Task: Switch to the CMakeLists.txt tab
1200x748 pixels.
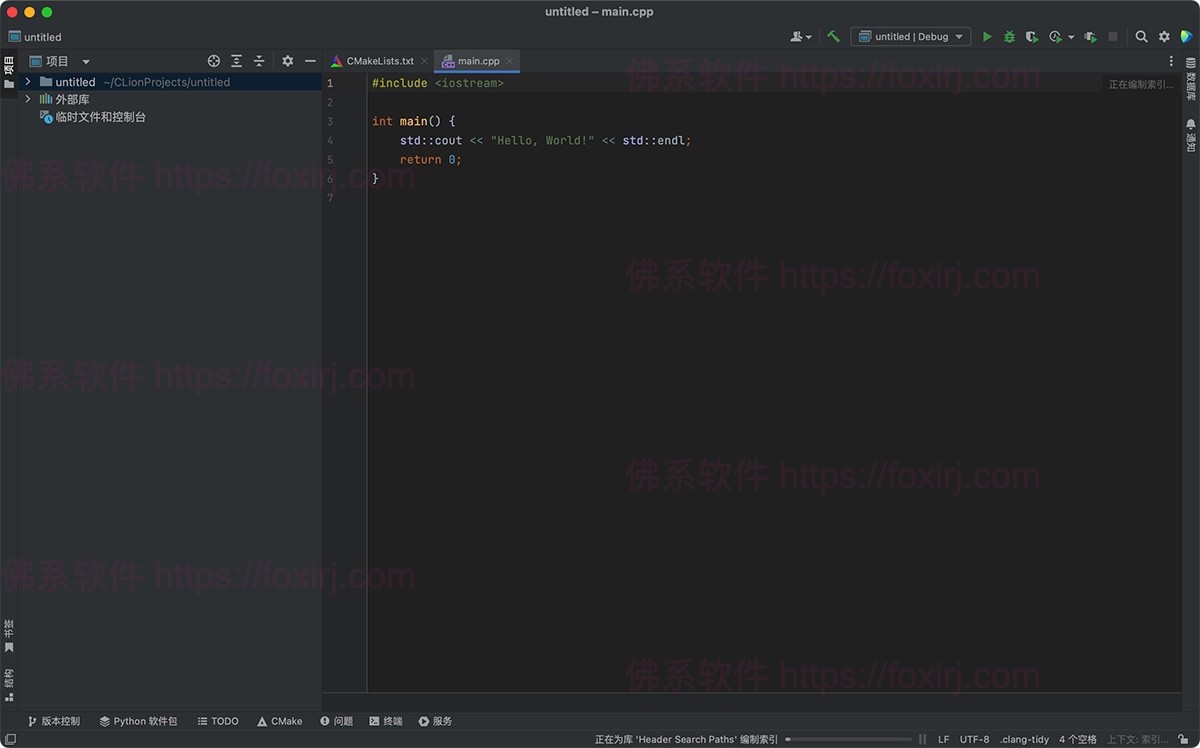Action: (378, 60)
